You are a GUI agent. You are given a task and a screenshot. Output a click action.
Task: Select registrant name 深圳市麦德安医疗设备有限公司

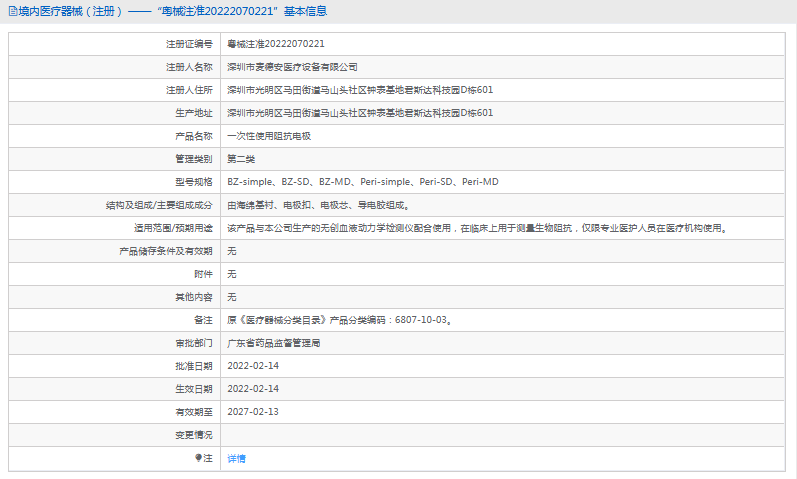point(292,67)
